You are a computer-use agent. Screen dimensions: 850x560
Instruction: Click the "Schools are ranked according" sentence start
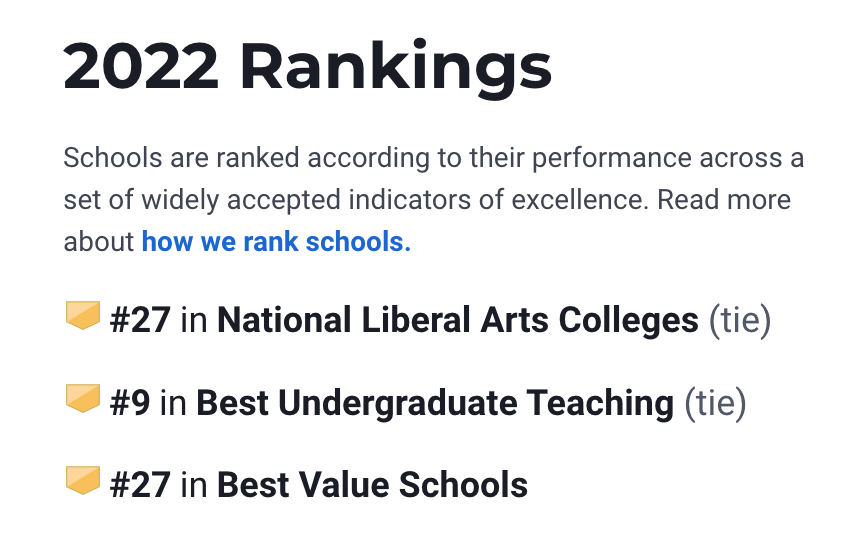click(x=180, y=158)
